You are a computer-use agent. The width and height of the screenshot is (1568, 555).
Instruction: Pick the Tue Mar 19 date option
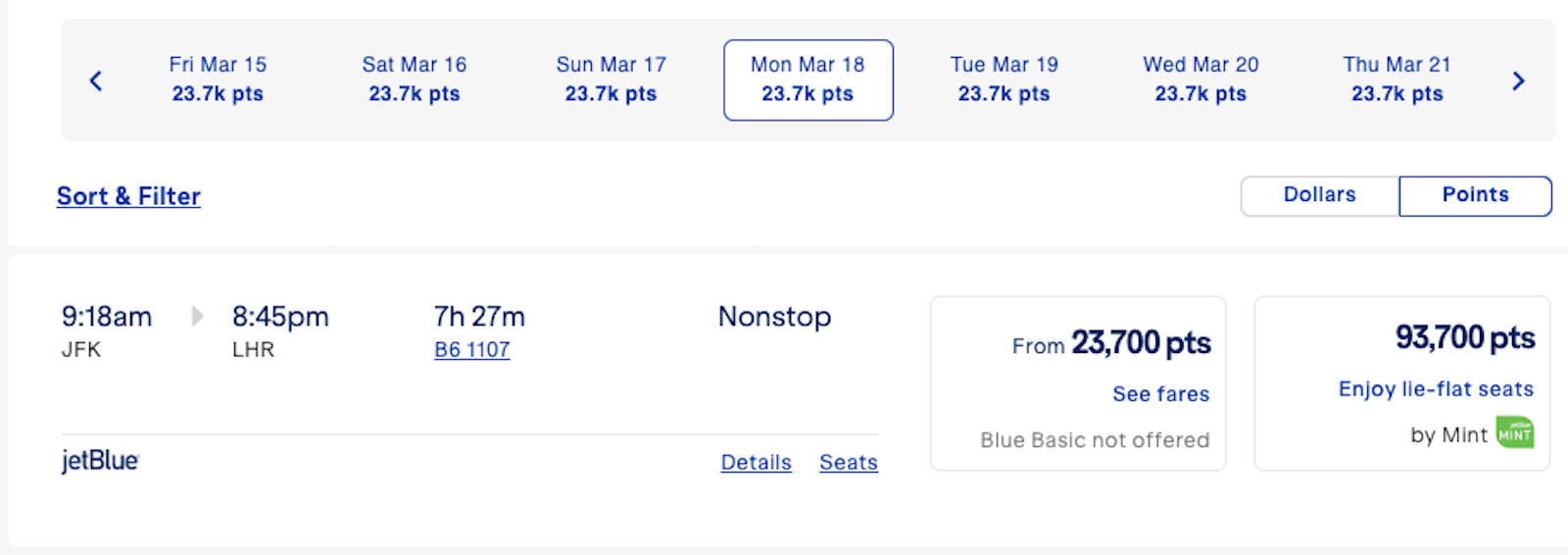tap(1004, 79)
